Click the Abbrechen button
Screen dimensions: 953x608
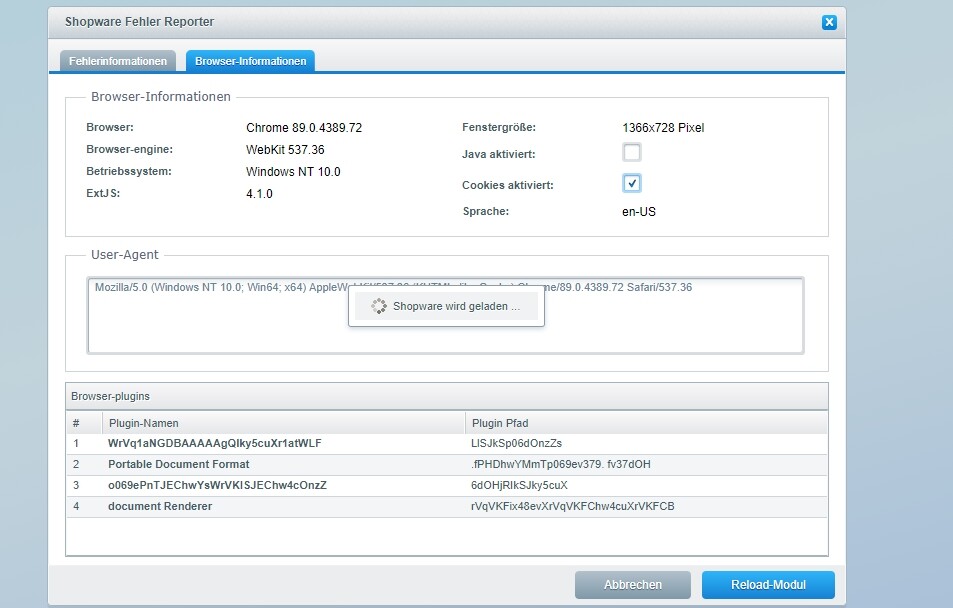click(633, 585)
